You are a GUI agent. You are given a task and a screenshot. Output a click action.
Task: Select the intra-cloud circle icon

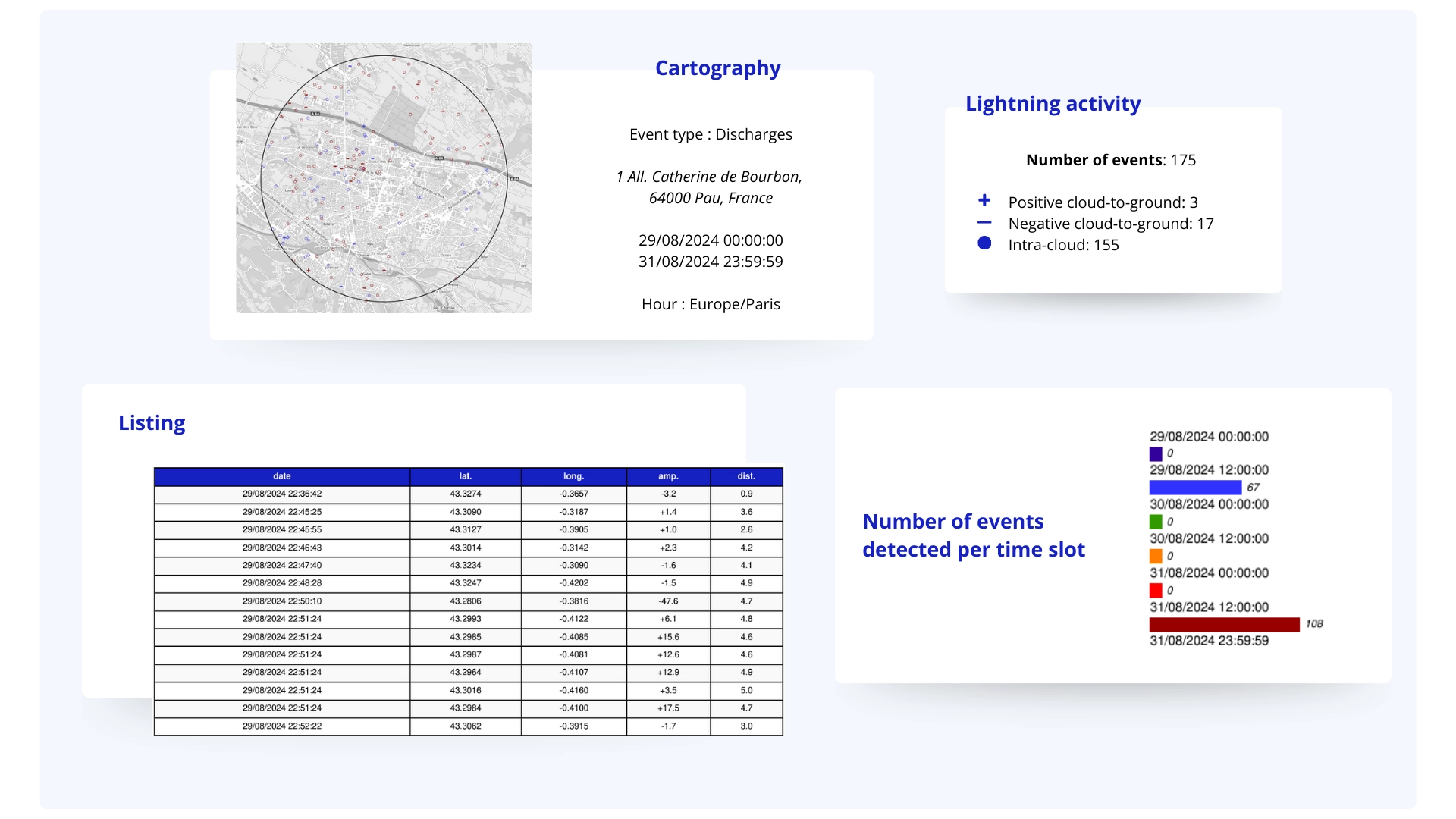(984, 243)
